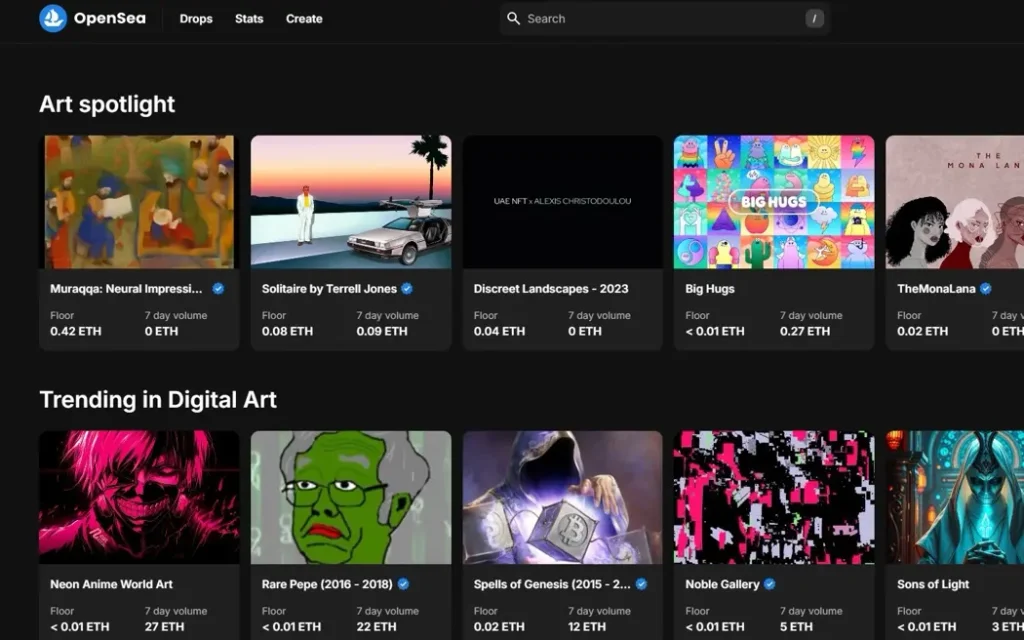Click verified checkmark beside Rare Pepe (2016 - 2018)
Image resolution: width=1024 pixels, height=640 pixels.
(404, 584)
